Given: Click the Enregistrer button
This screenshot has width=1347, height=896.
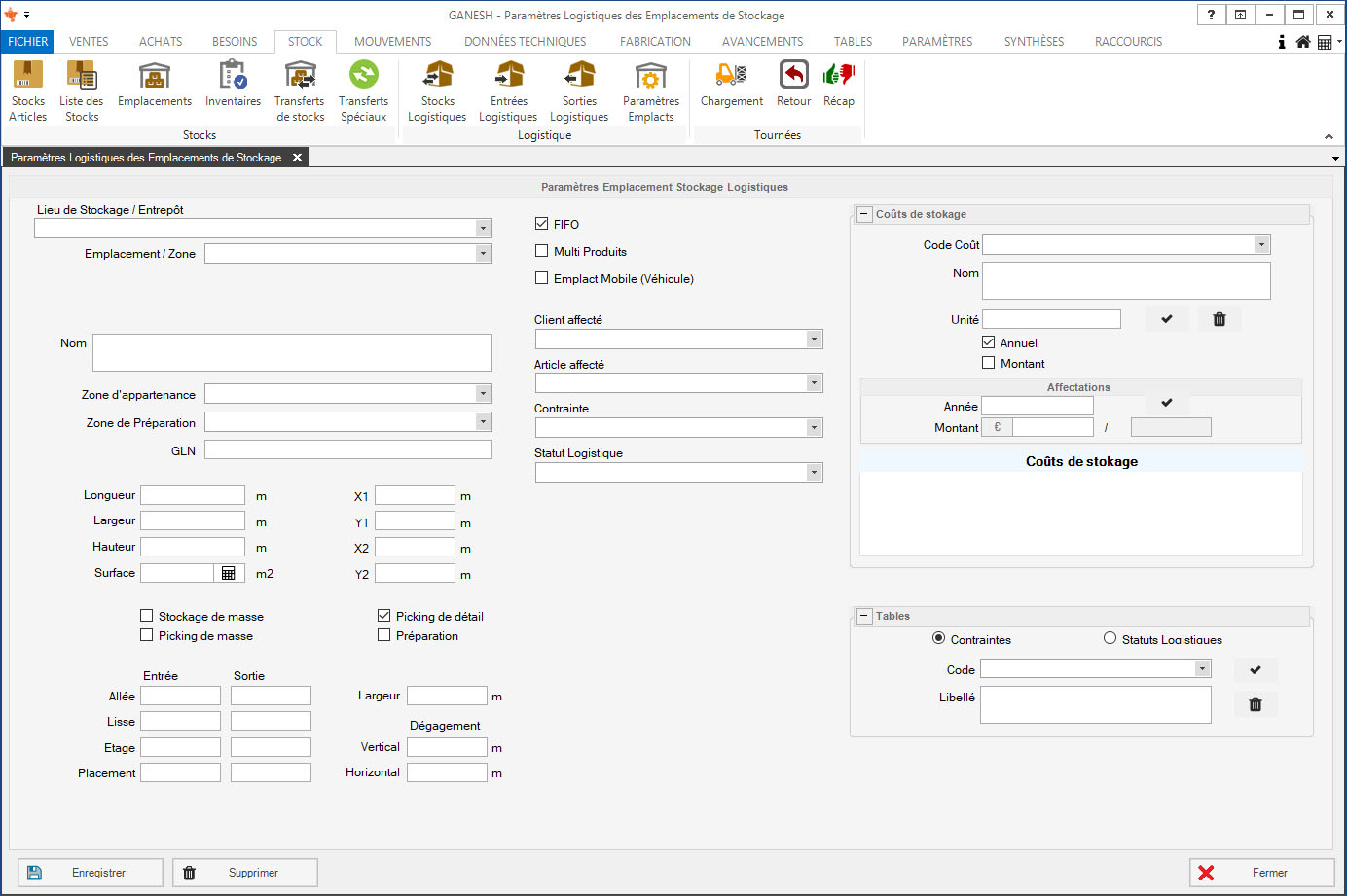Looking at the screenshot, I should point(91,873).
